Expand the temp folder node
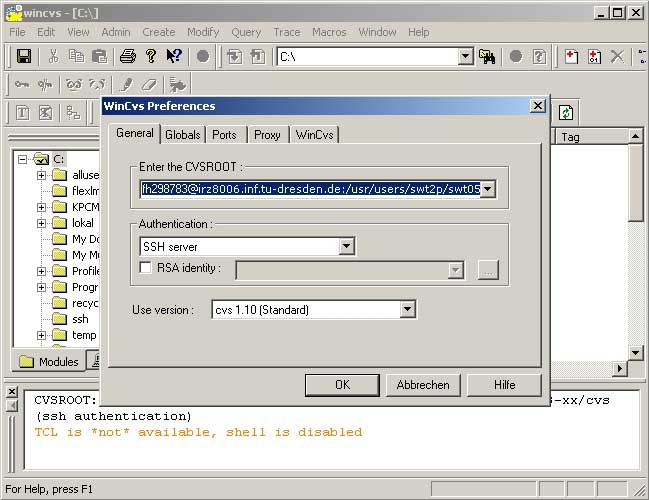The height and width of the screenshot is (500, 649). coord(41,335)
